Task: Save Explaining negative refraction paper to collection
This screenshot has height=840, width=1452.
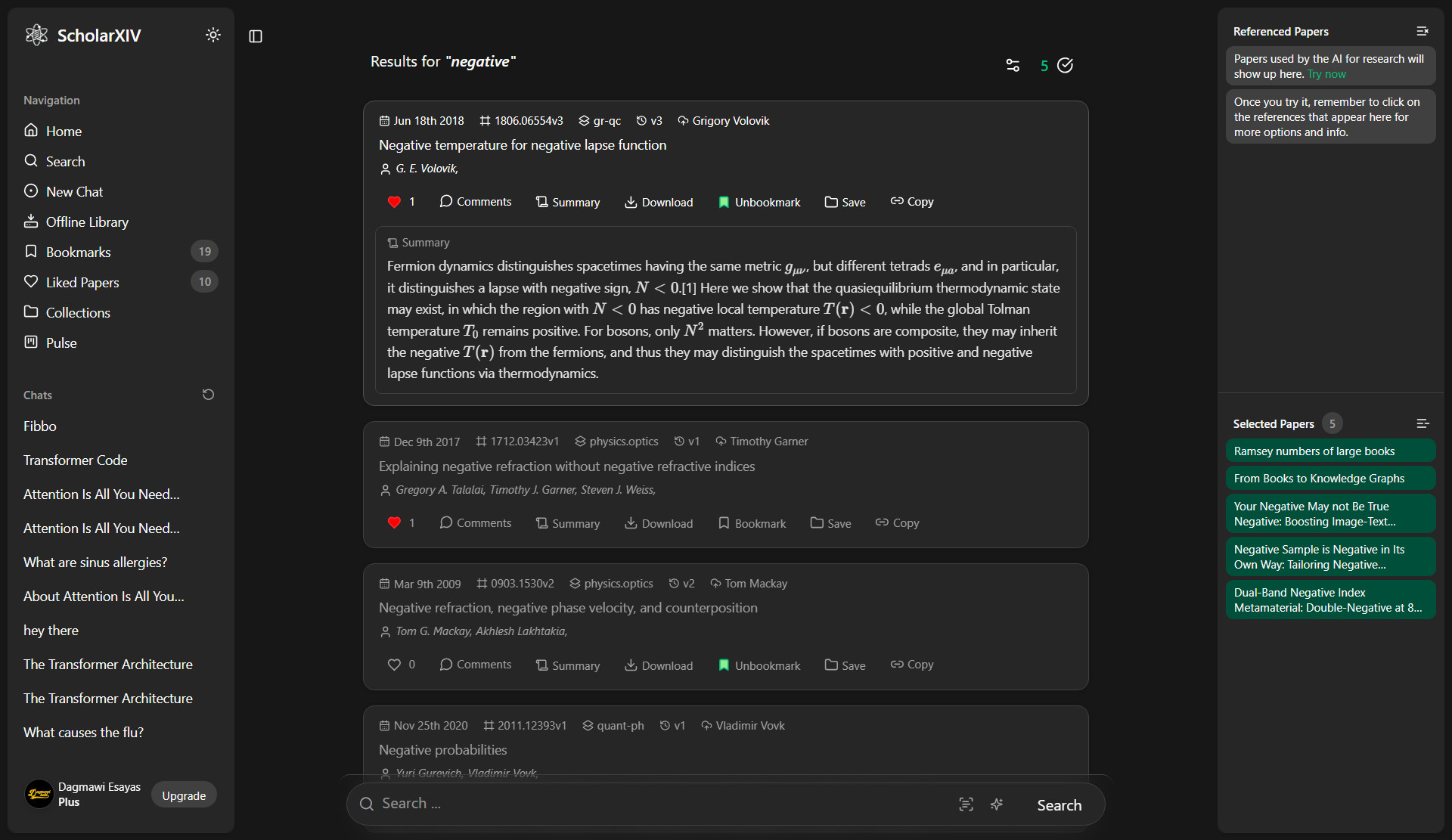Action: (830, 523)
